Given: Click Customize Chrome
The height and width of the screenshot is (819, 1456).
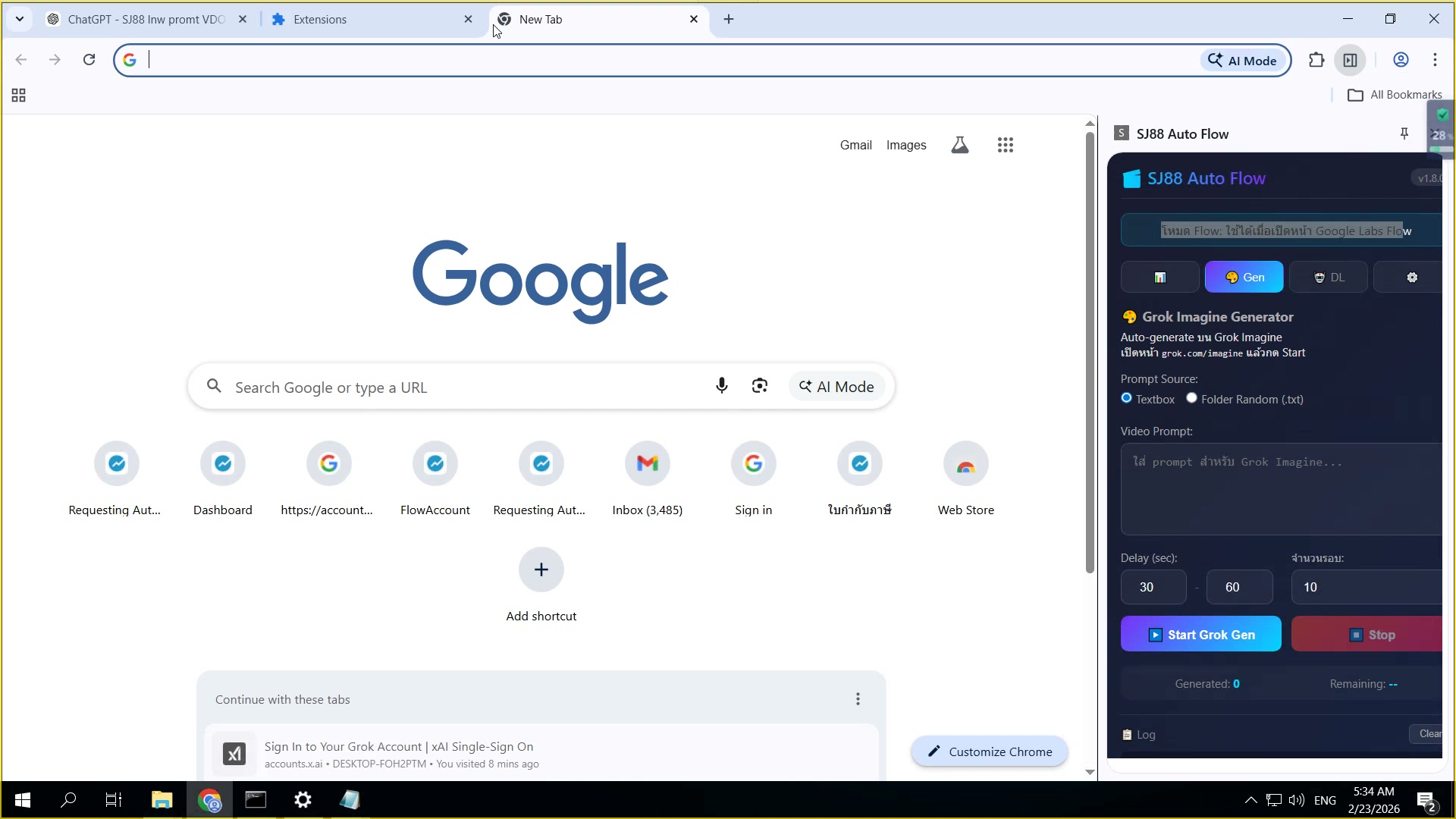Looking at the screenshot, I should (x=988, y=751).
